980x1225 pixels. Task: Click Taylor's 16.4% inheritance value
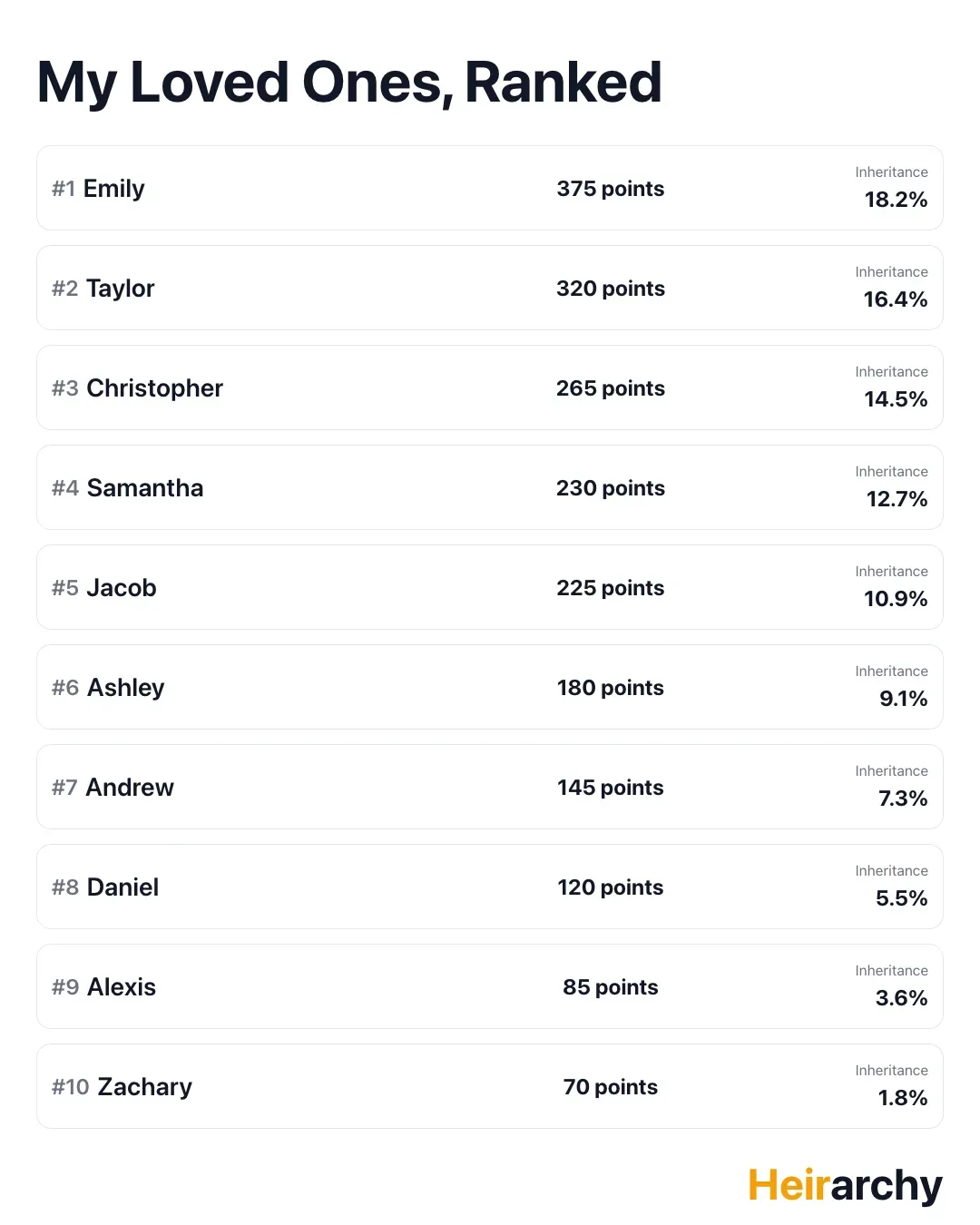pos(895,299)
